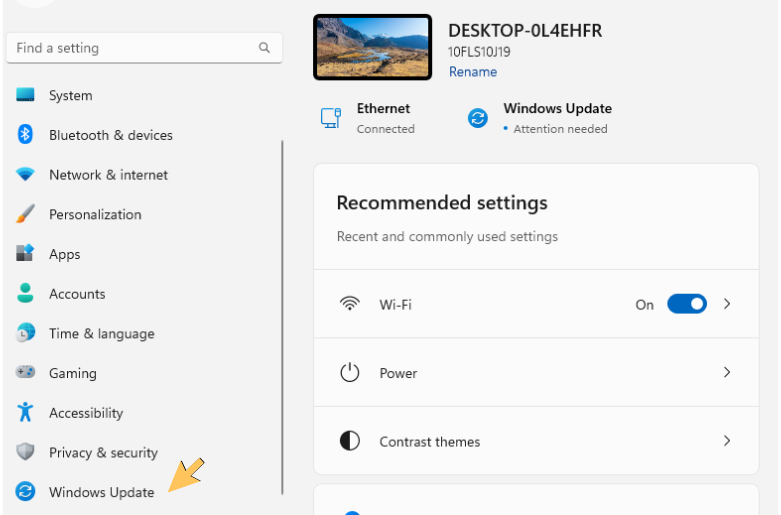Screen dimensions: 781x515
Task: Click the System monitor icon in sidebar
Action: (25, 95)
